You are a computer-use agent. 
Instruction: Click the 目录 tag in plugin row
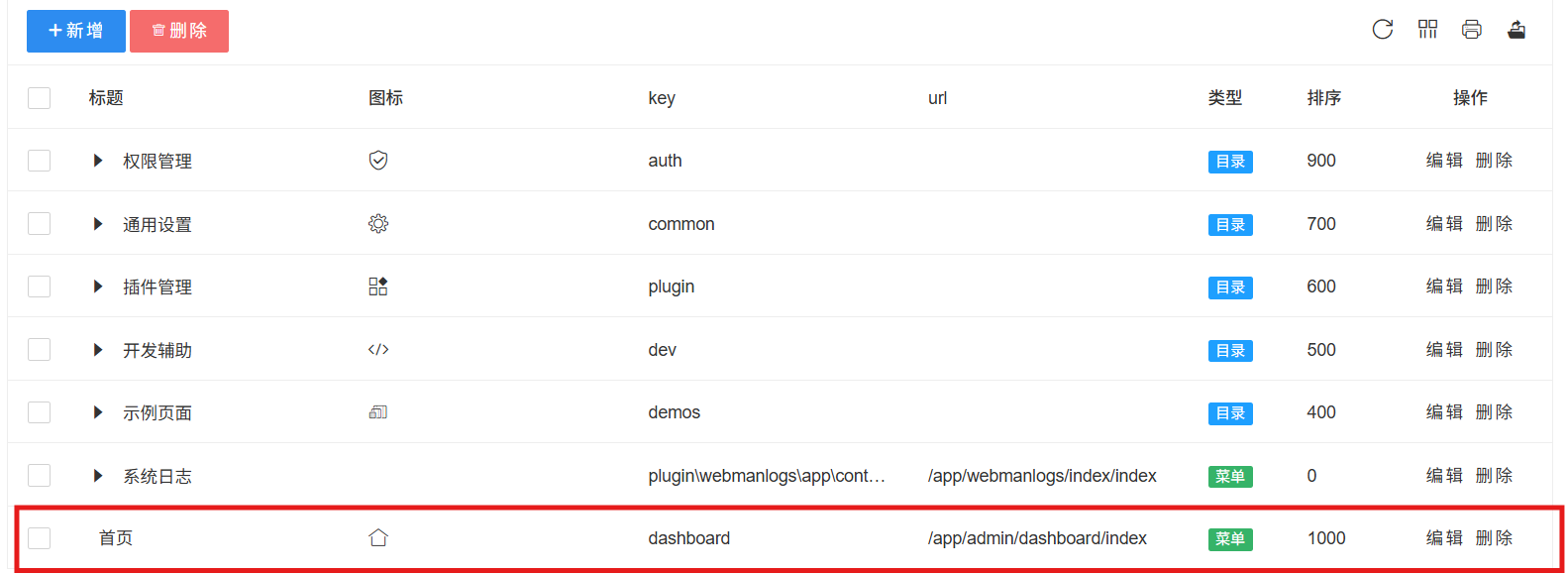point(1230,287)
